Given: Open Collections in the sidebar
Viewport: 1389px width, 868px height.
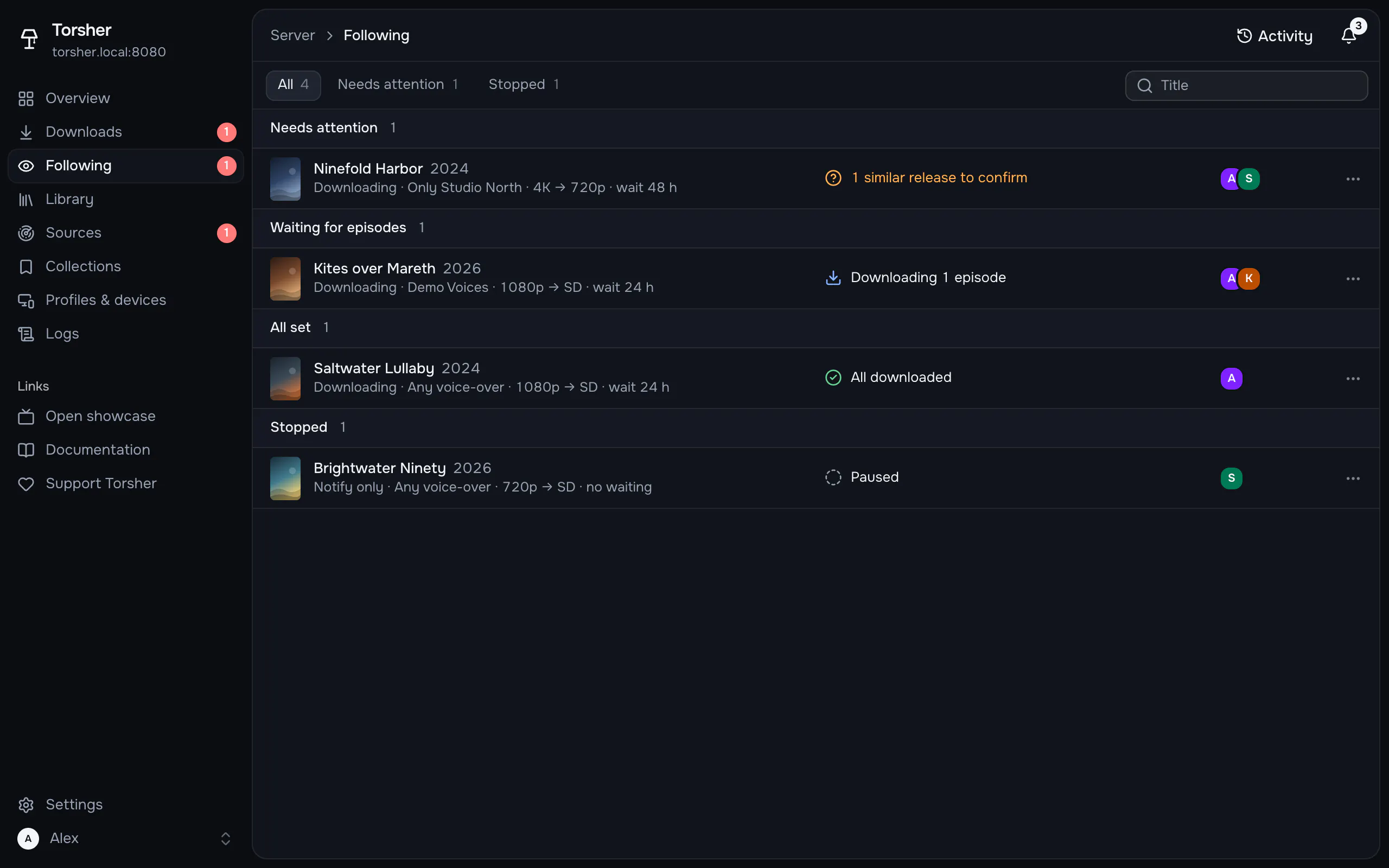Looking at the screenshot, I should coord(126,266).
